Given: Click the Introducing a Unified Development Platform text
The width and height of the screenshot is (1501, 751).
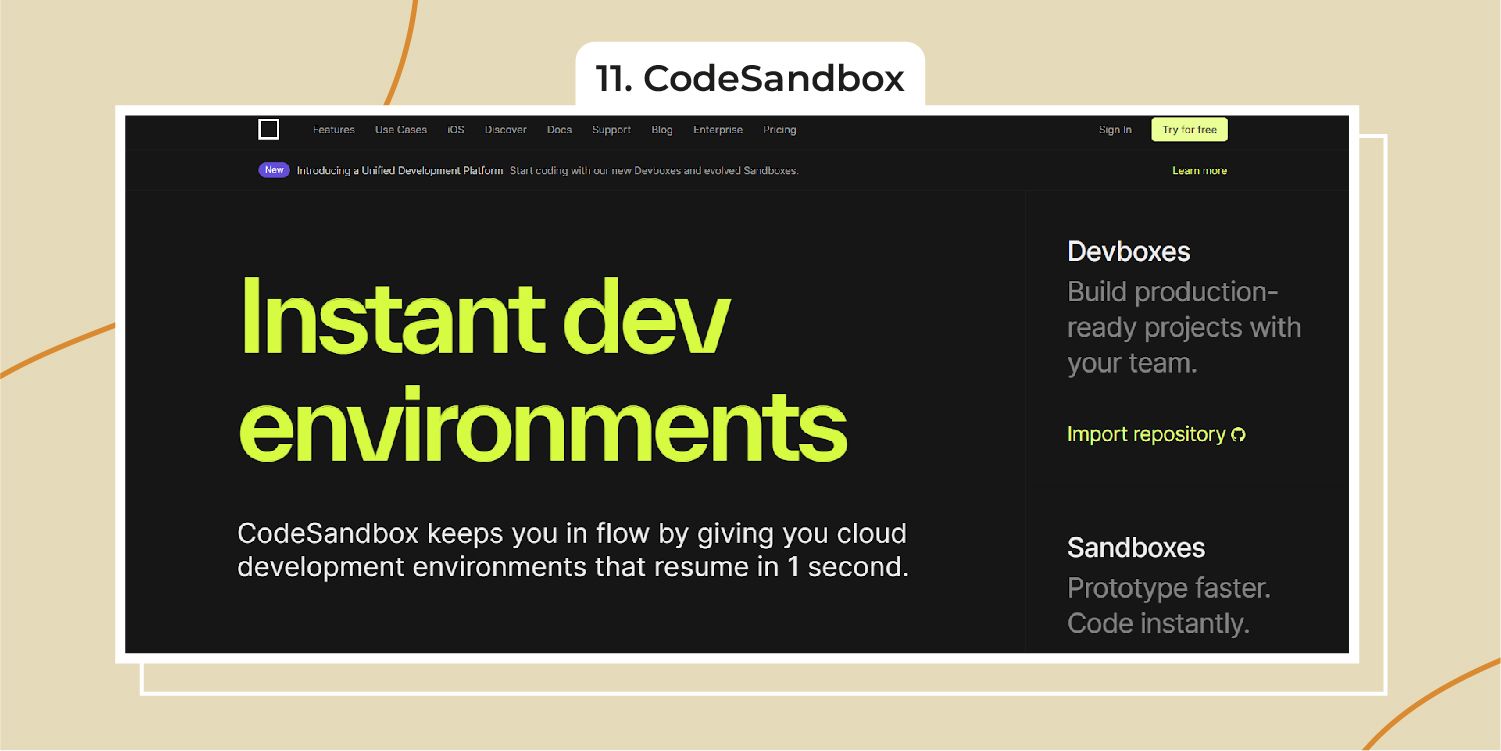Looking at the screenshot, I should pos(400,171).
